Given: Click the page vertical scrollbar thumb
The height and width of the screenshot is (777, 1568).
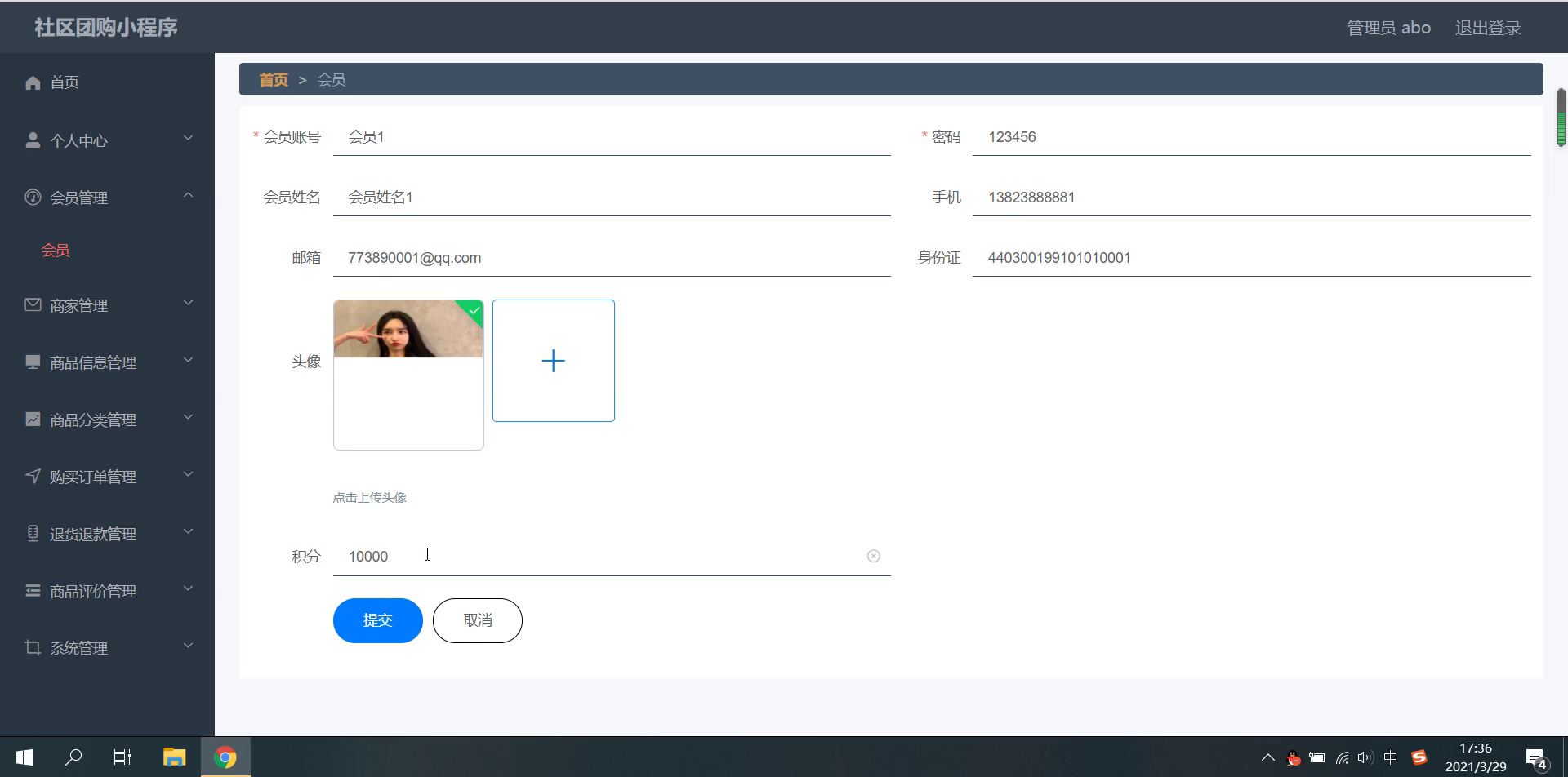Looking at the screenshot, I should pos(1561,118).
